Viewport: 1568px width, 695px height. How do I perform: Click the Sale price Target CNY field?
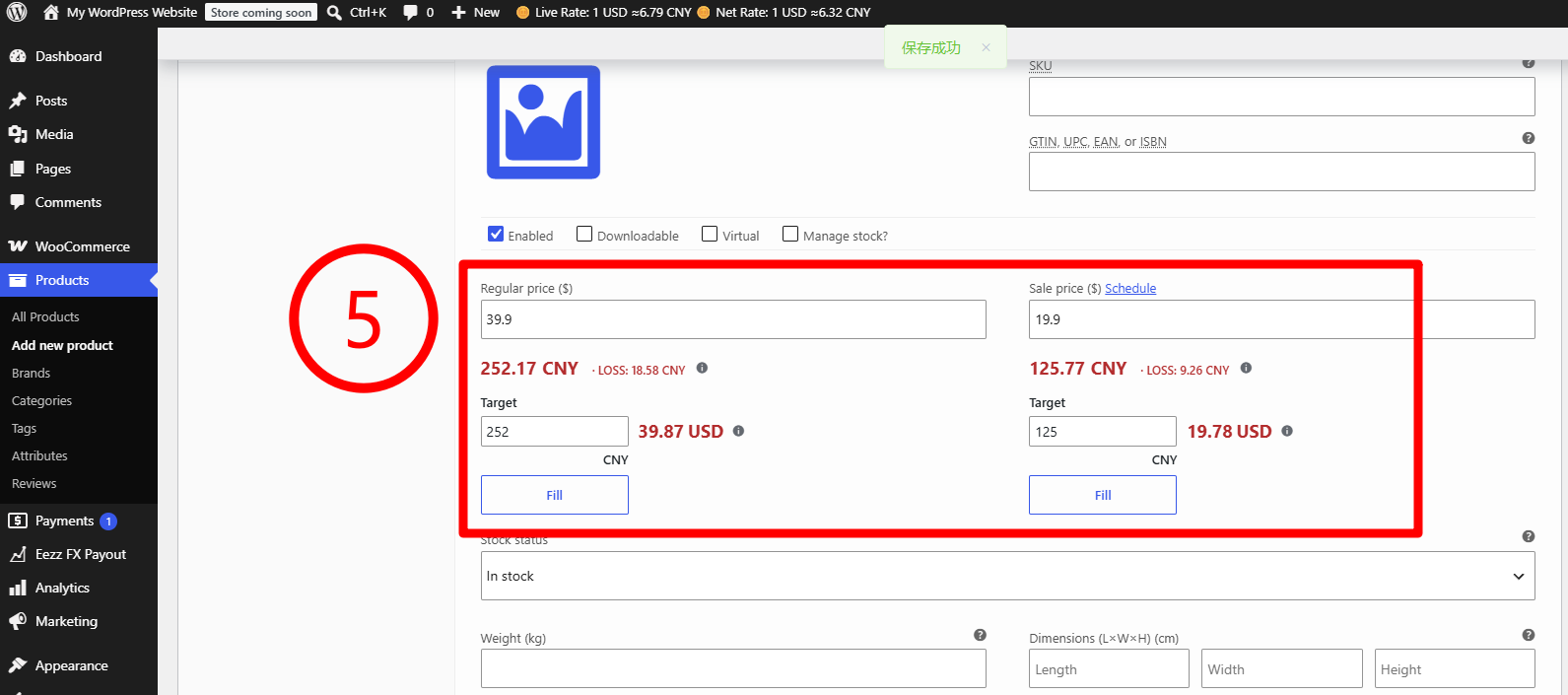[1103, 432]
